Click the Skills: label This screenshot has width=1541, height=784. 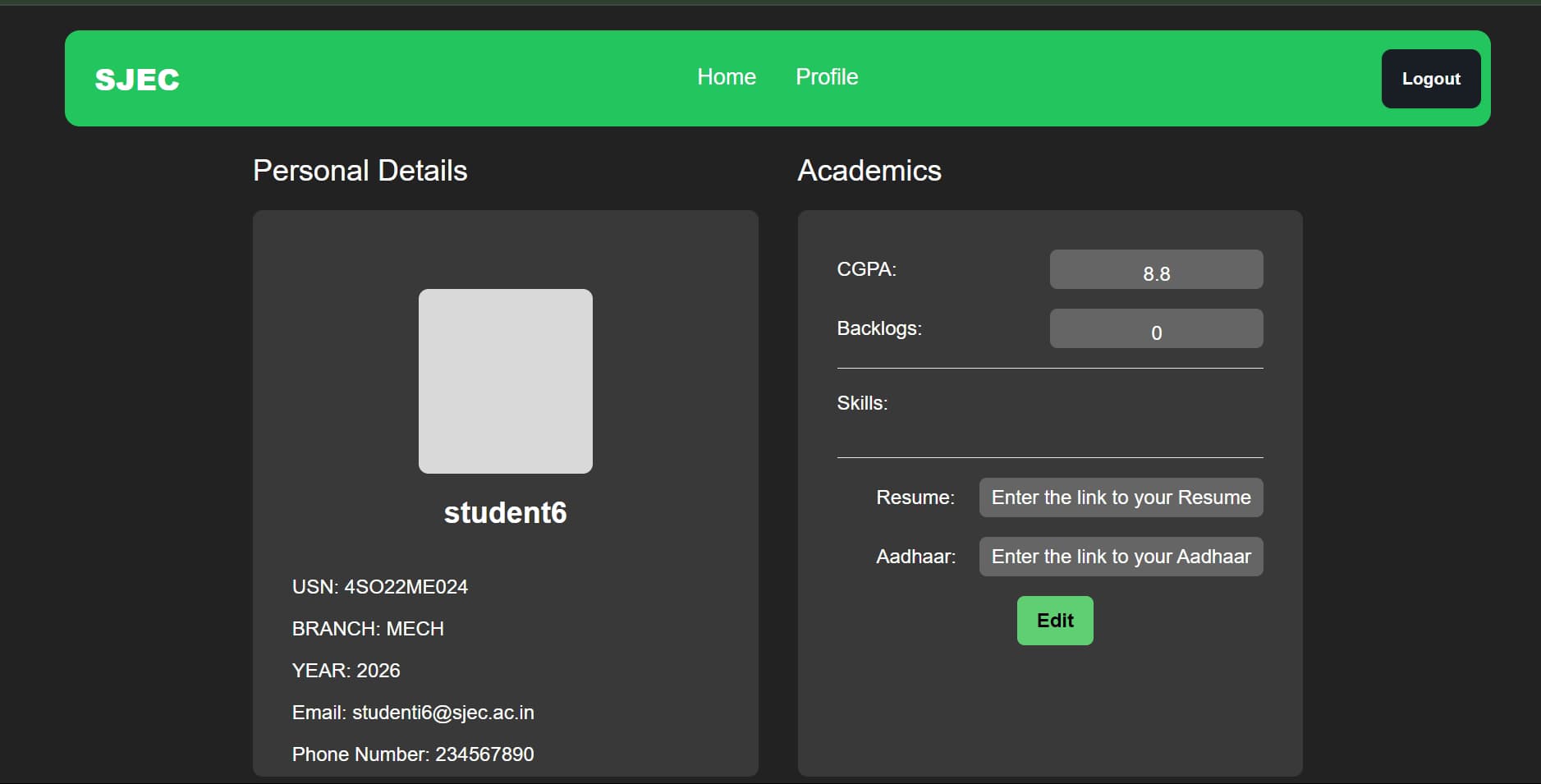point(862,403)
